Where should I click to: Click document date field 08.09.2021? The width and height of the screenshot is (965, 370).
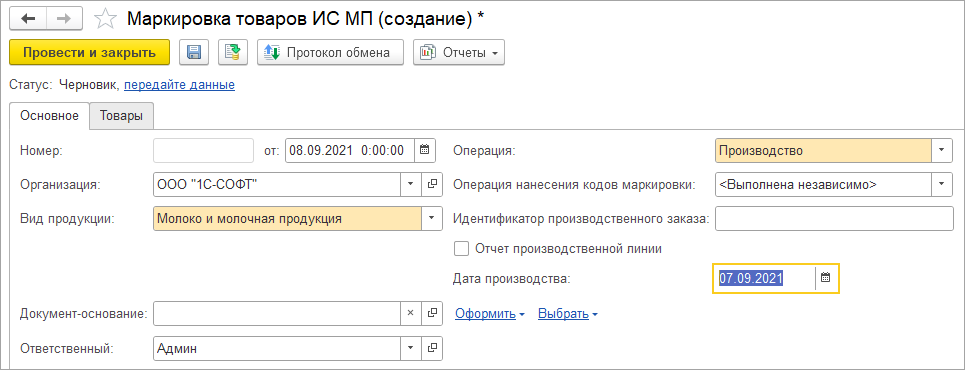coord(350,150)
